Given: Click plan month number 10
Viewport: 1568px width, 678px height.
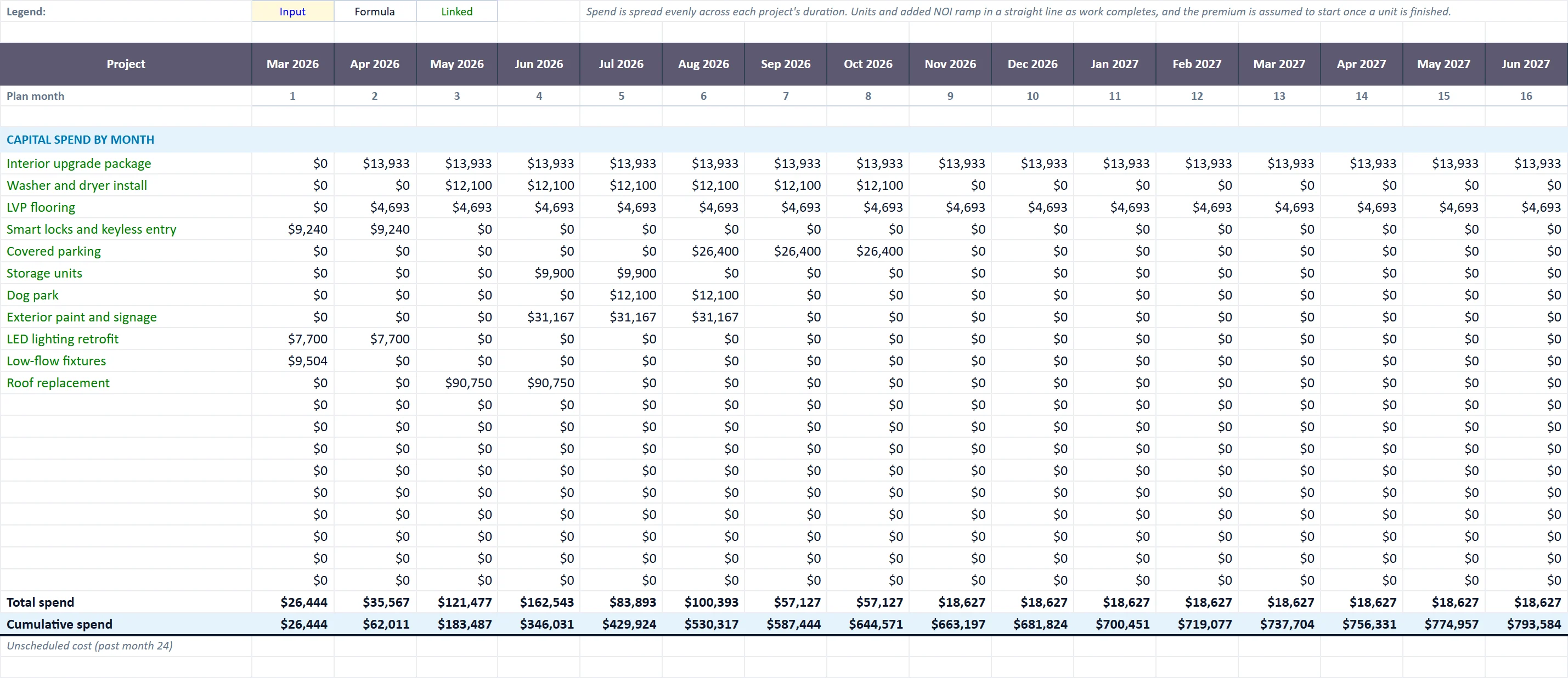Looking at the screenshot, I should [1033, 96].
